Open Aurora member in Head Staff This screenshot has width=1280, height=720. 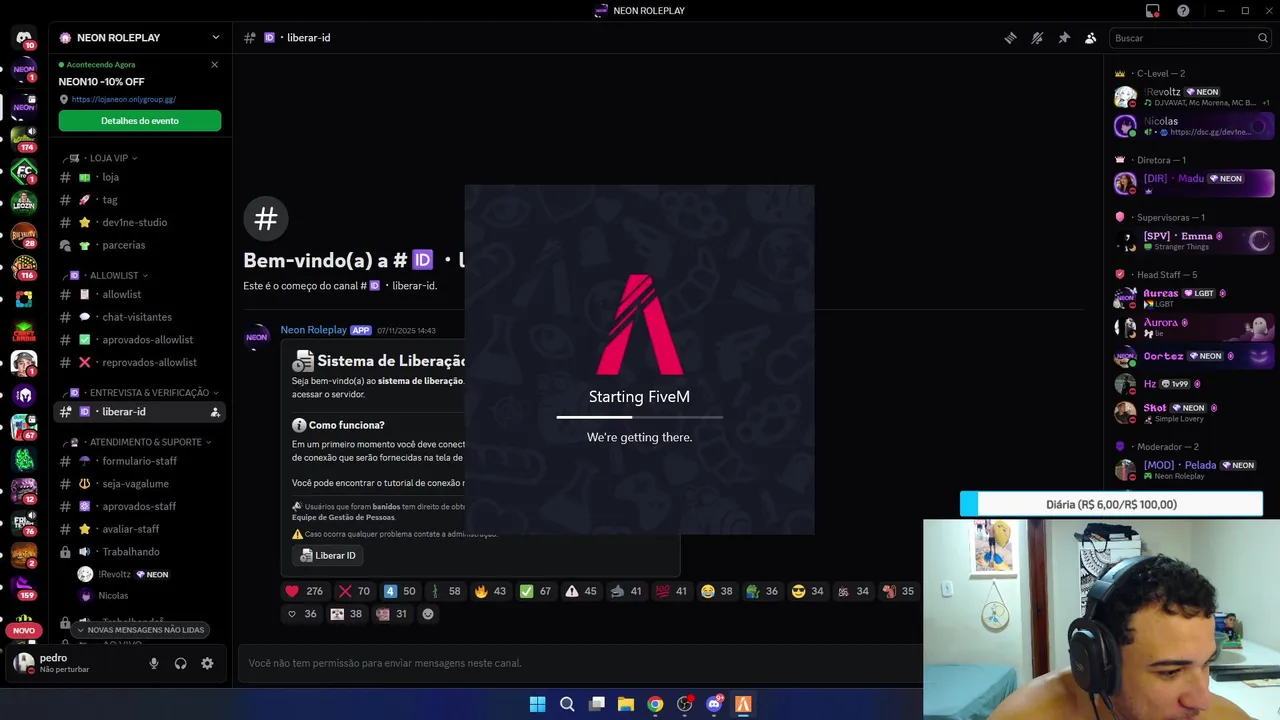click(1194, 327)
